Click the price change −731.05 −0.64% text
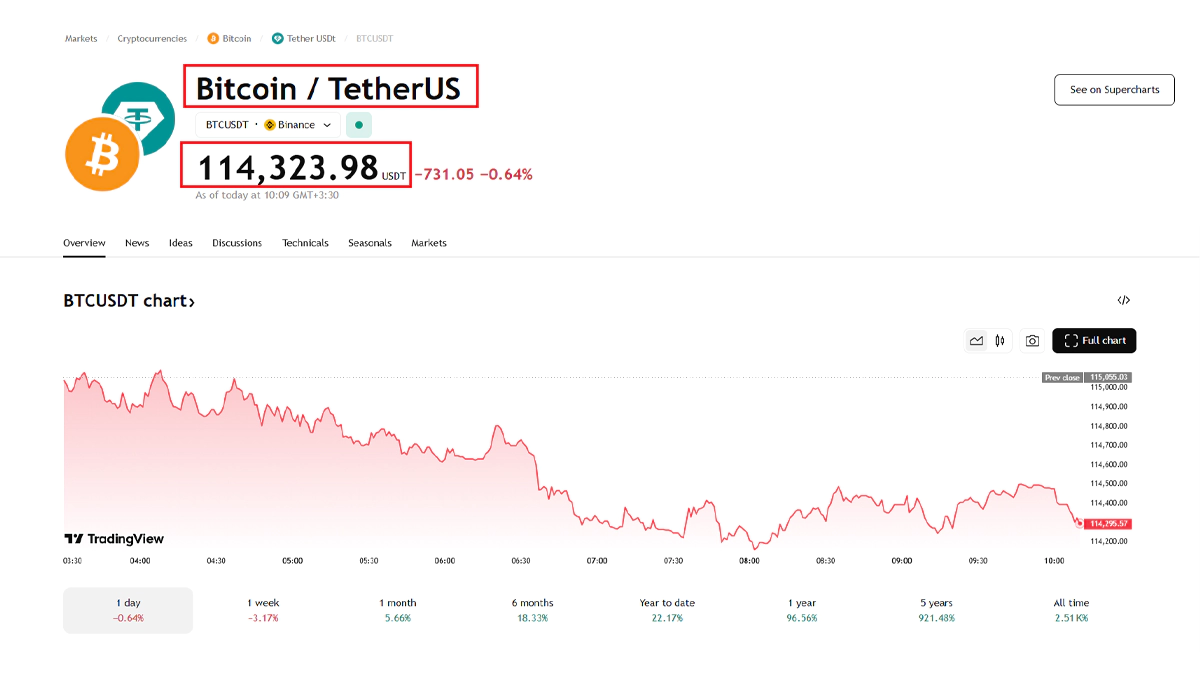Viewport: 1200px width, 675px height. tap(473, 174)
